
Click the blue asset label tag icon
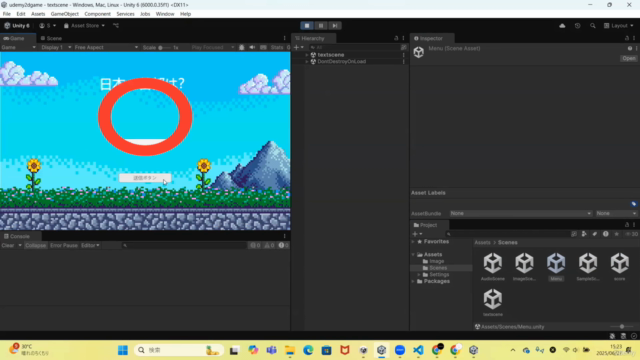[x=633, y=204]
